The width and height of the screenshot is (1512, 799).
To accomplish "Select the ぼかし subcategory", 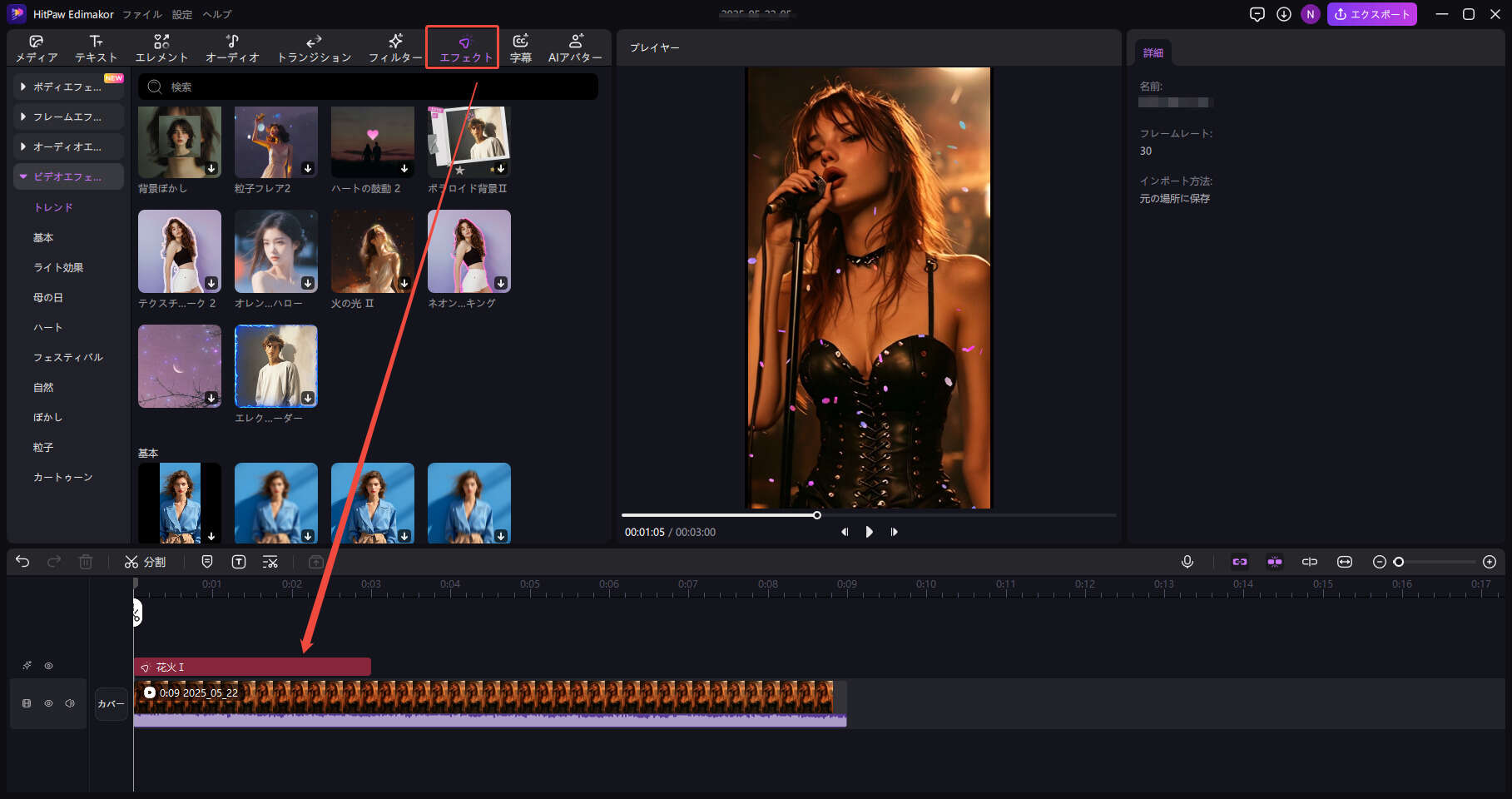I will (x=48, y=417).
